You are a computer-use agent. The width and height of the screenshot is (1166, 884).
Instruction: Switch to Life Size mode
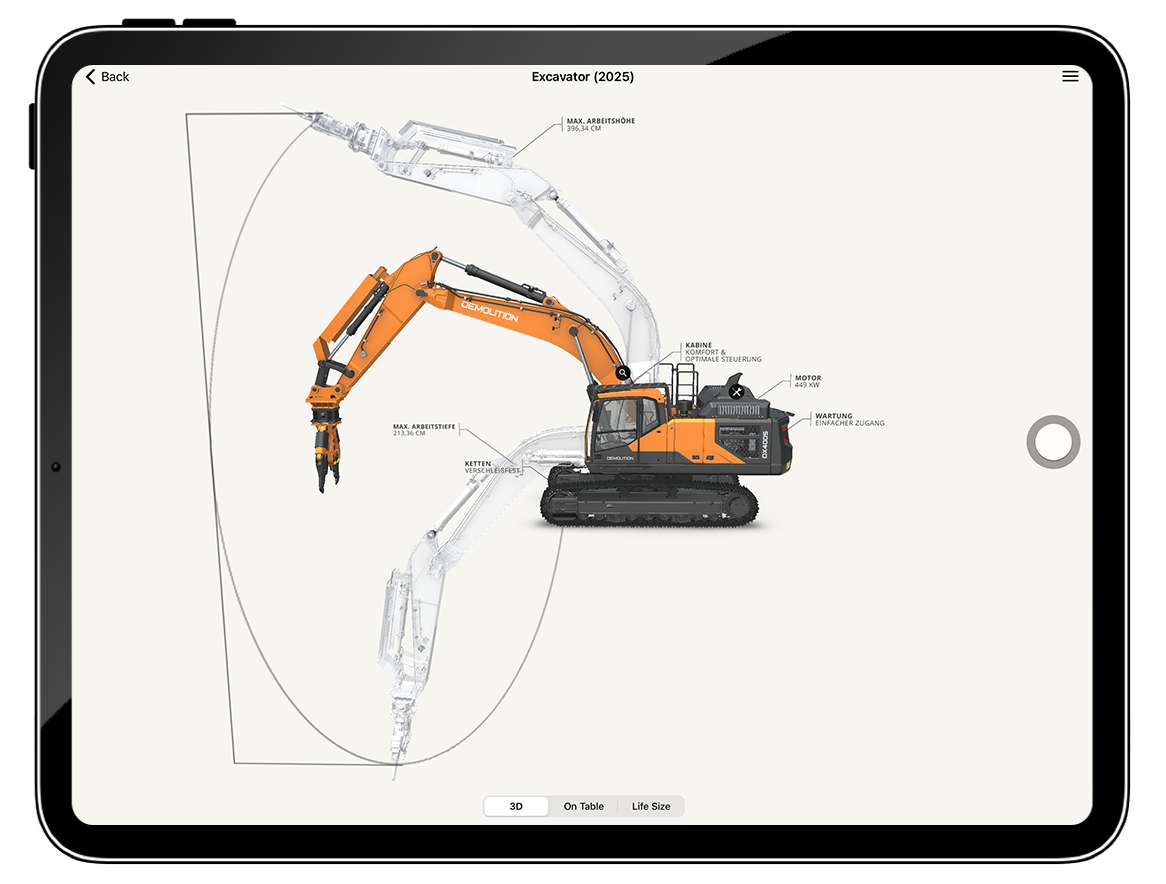[651, 806]
